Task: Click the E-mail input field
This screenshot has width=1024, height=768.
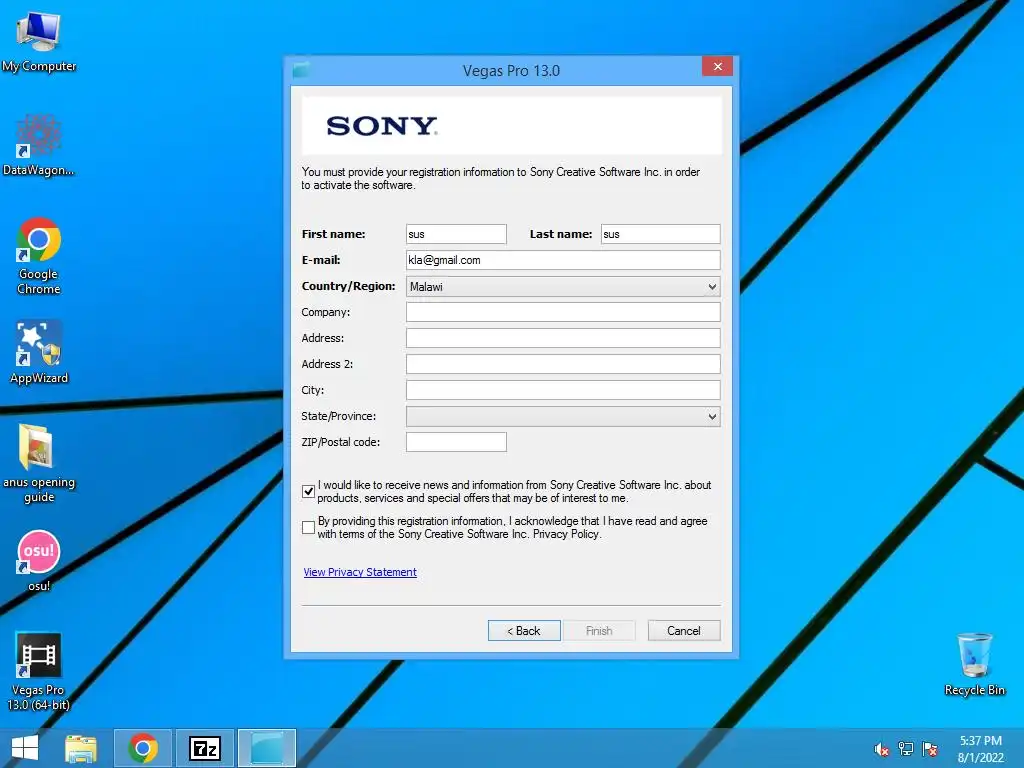Action: tap(563, 260)
